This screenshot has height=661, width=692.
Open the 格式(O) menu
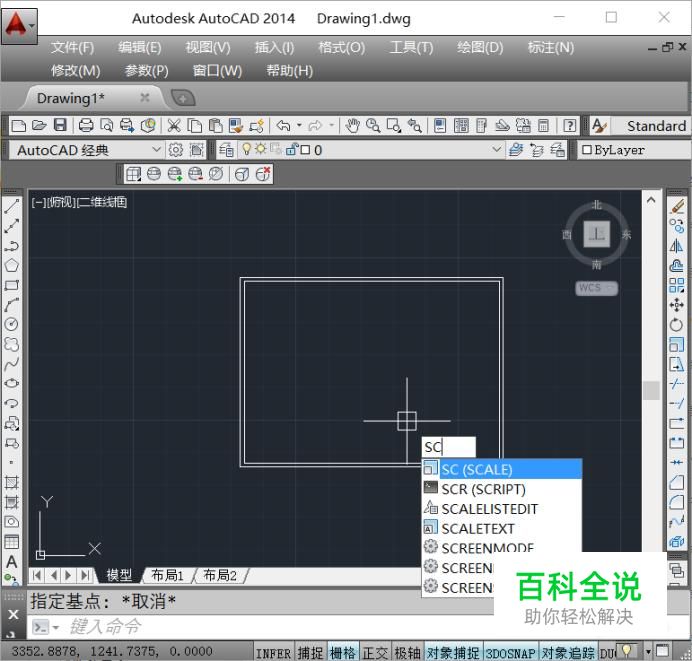pos(341,47)
